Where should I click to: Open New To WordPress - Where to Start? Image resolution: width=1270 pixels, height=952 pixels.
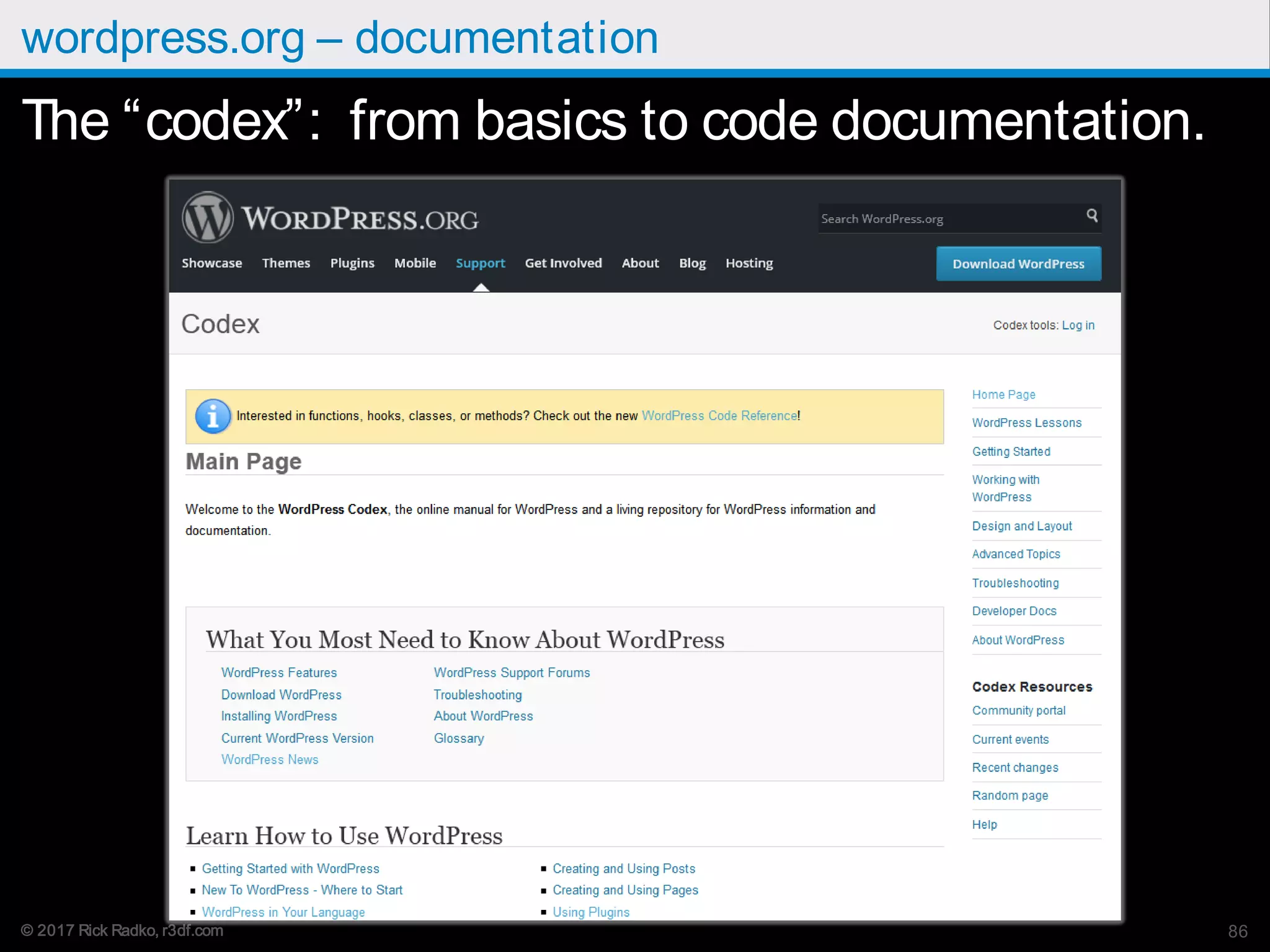point(303,891)
